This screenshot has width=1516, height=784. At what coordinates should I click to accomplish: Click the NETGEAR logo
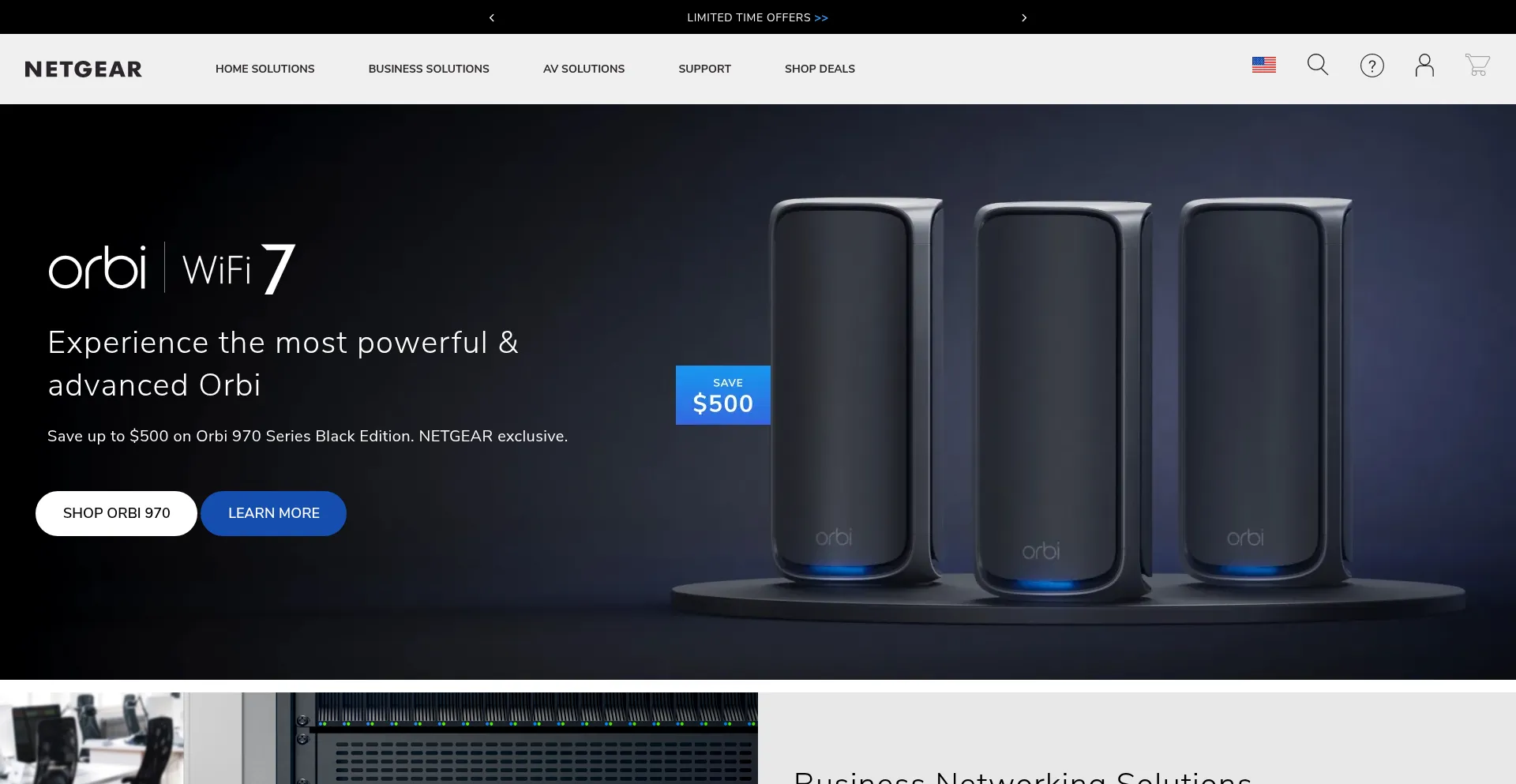coord(84,69)
